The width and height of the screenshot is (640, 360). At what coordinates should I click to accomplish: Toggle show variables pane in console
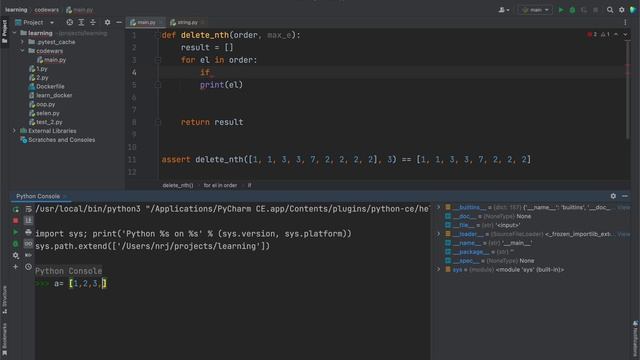[x=28, y=244]
